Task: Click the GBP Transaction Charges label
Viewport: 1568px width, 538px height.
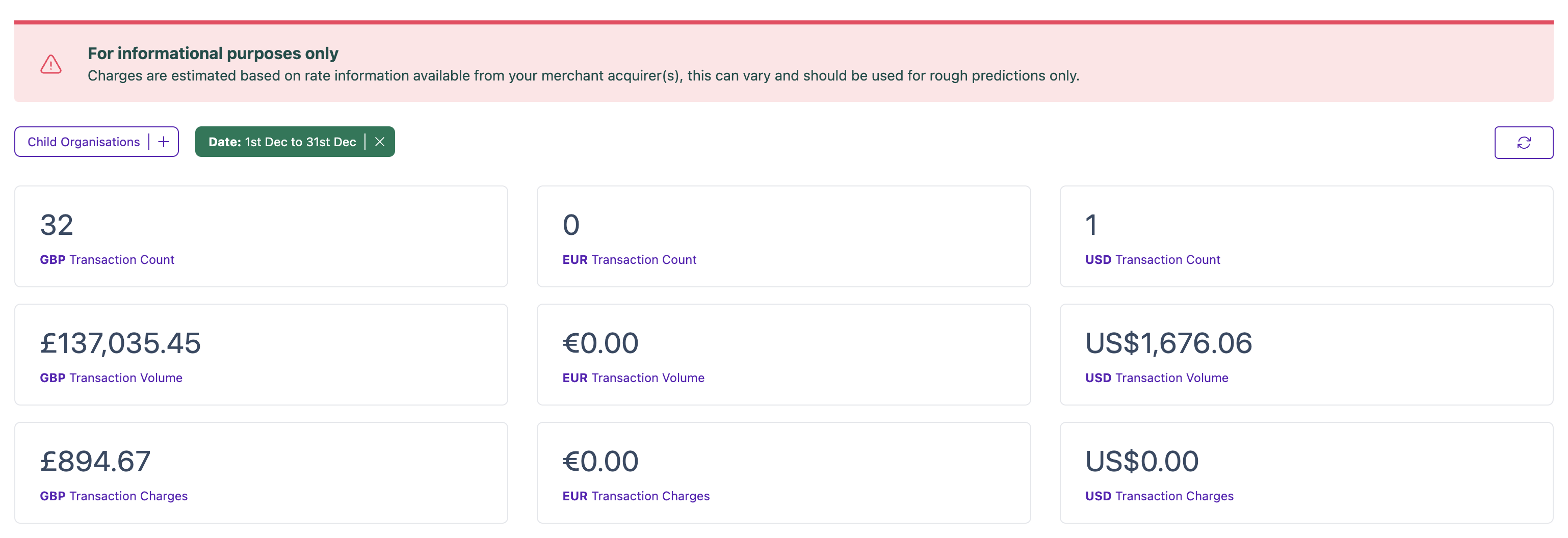Action: (114, 496)
